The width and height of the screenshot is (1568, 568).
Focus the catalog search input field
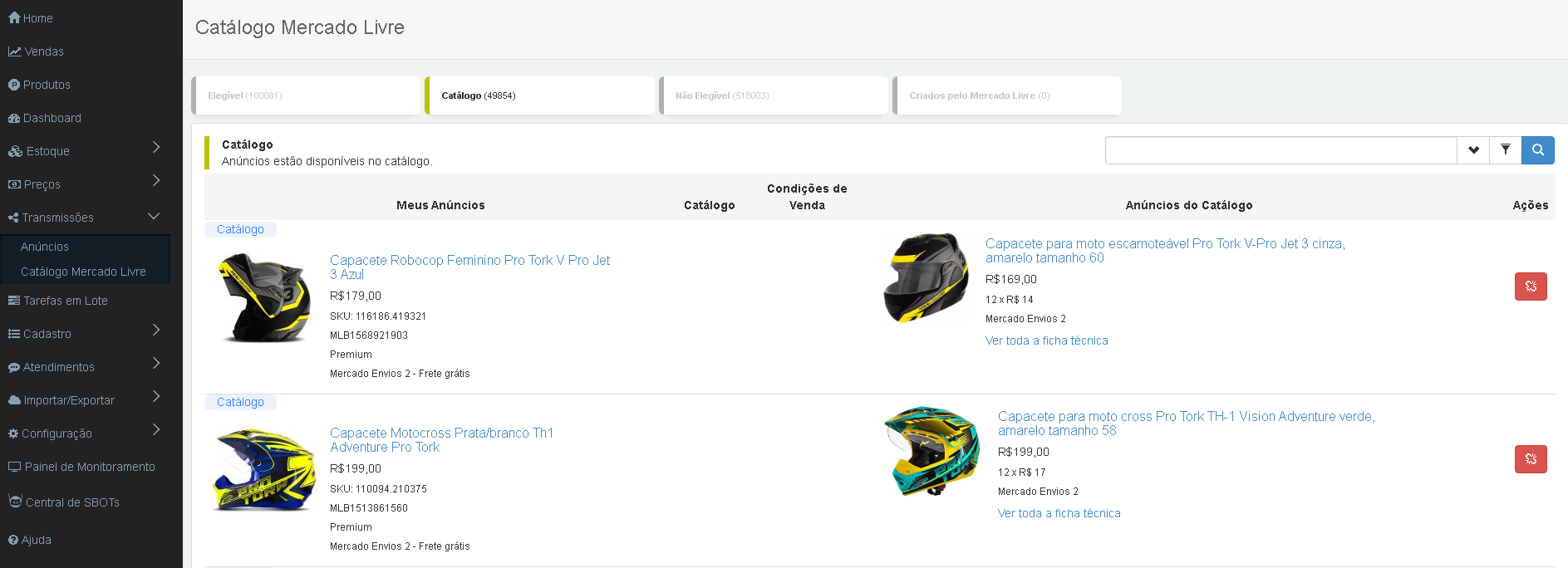(x=1280, y=150)
